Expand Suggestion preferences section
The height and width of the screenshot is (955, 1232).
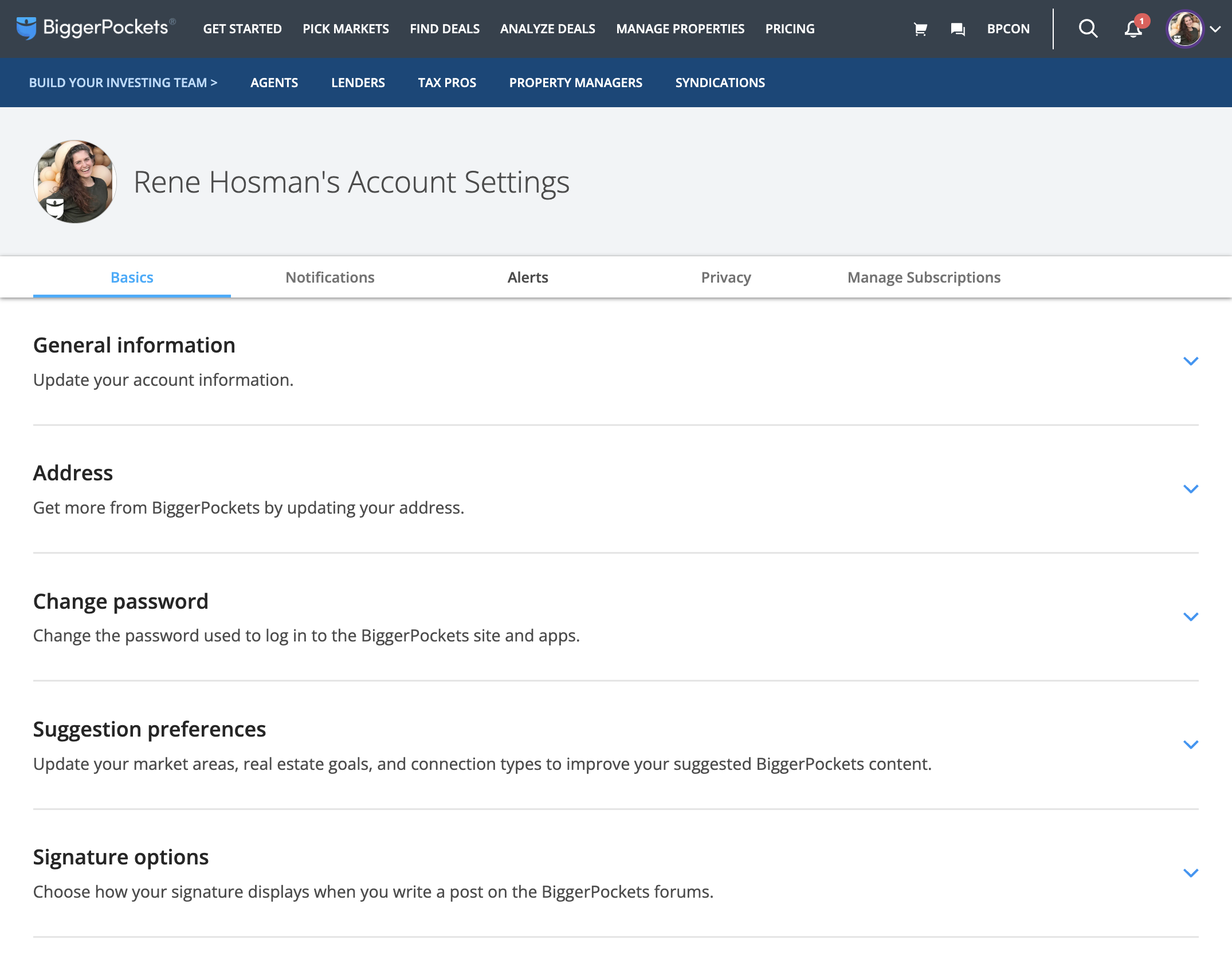(1191, 745)
